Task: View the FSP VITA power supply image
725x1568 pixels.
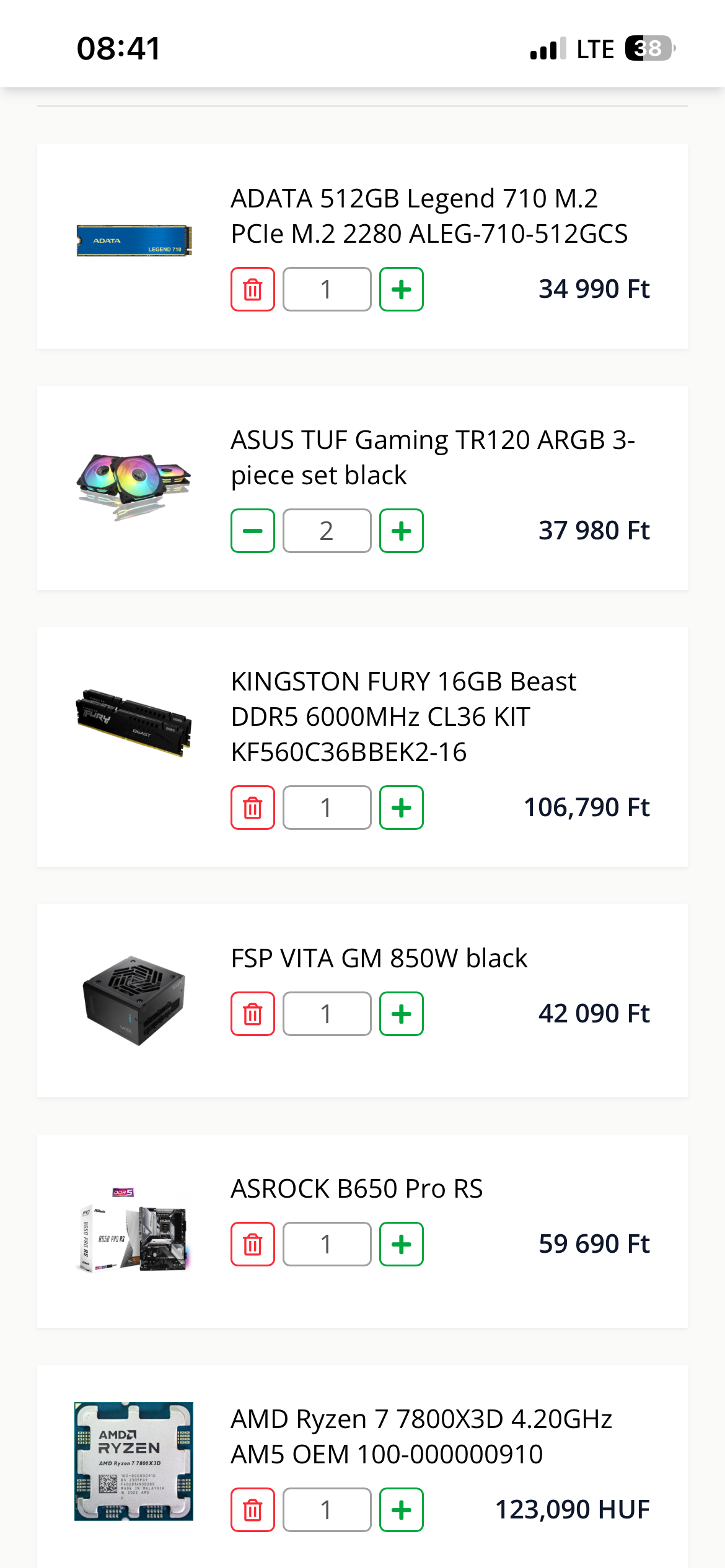Action: pyautogui.click(x=134, y=1001)
